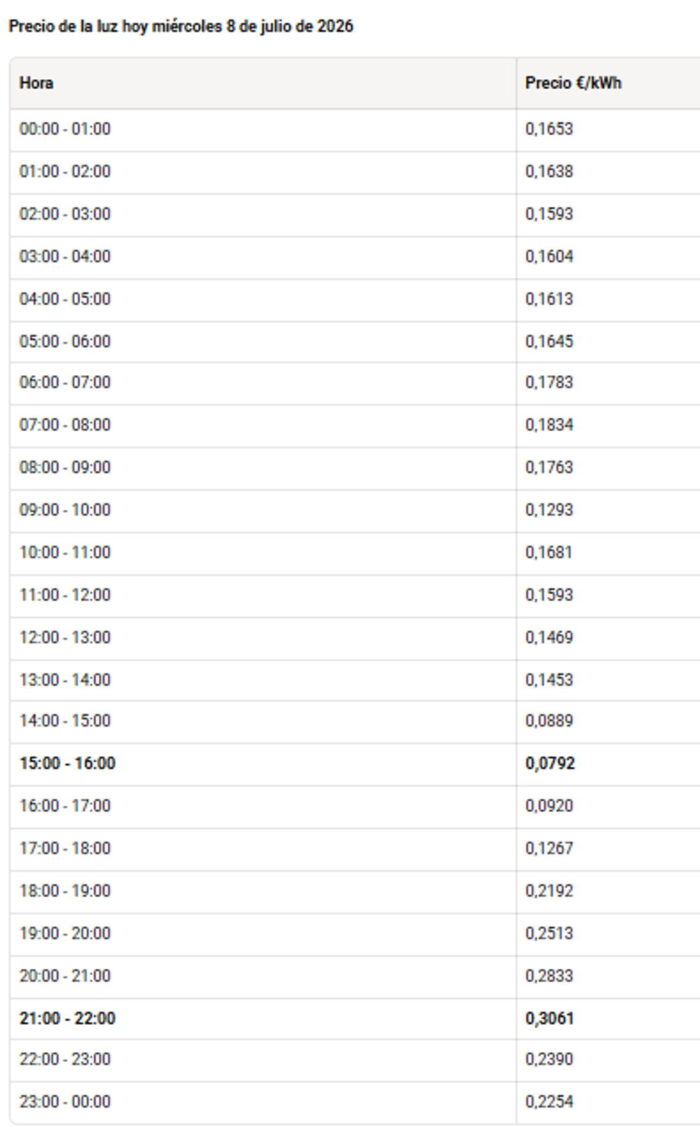This screenshot has width=700, height=1127.
Task: Select the 07:00 - 08:00 hour cell
Action: point(65,425)
